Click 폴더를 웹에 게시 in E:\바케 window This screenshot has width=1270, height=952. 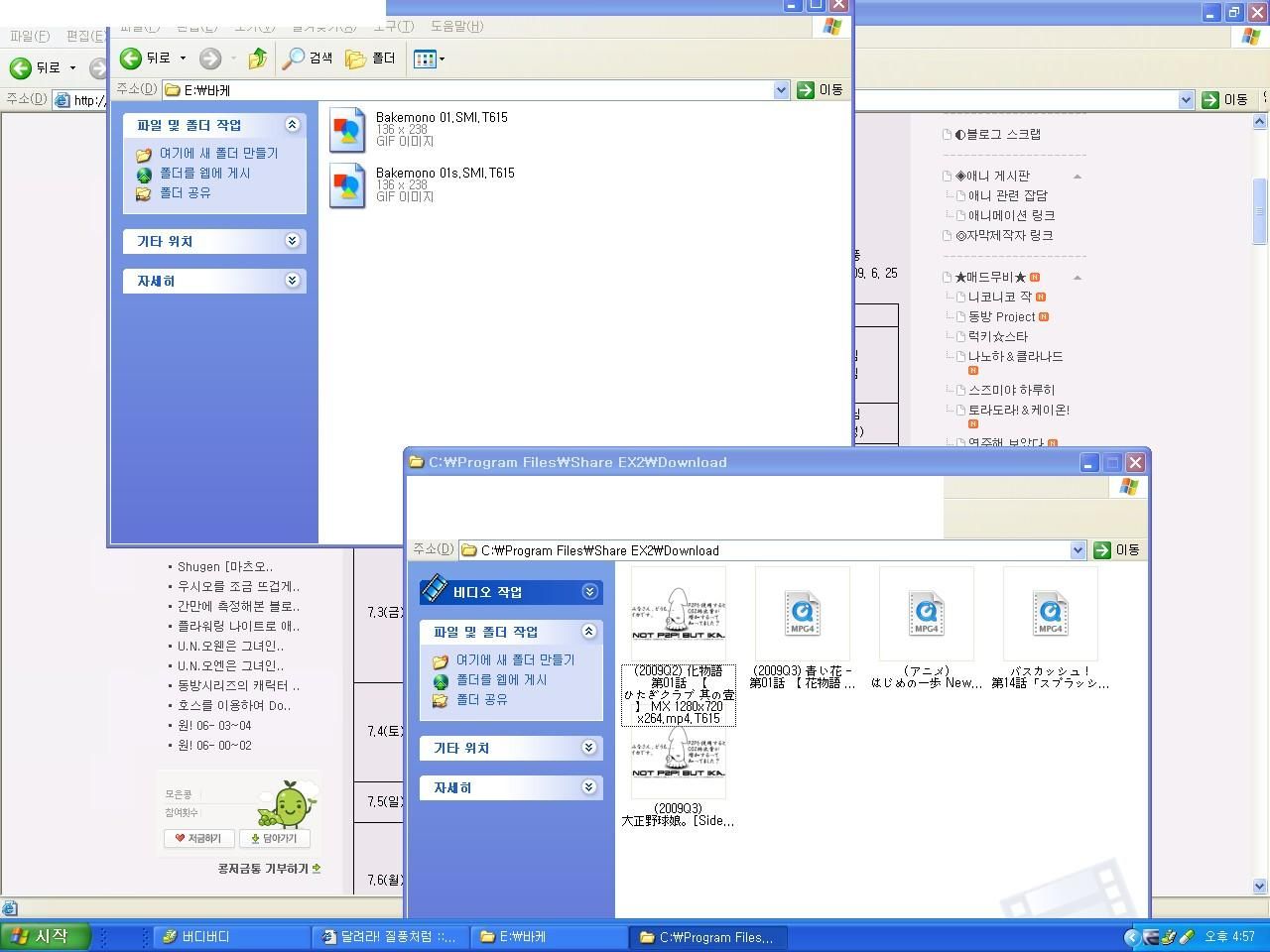(x=204, y=174)
